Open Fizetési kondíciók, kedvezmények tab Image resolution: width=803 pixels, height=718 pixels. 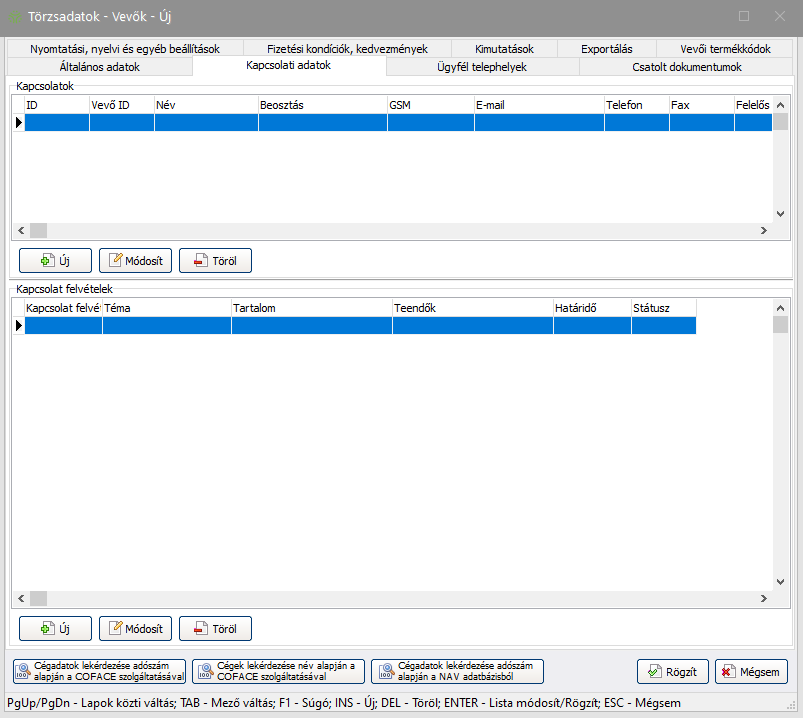point(347,49)
